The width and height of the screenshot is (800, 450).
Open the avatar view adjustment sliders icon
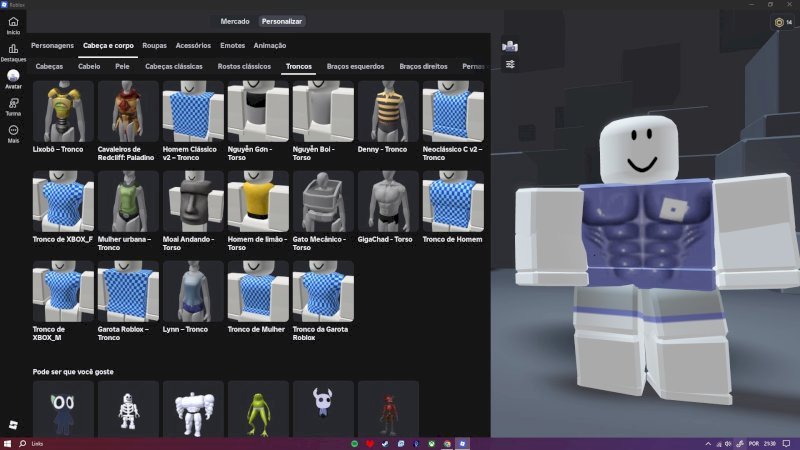510,64
